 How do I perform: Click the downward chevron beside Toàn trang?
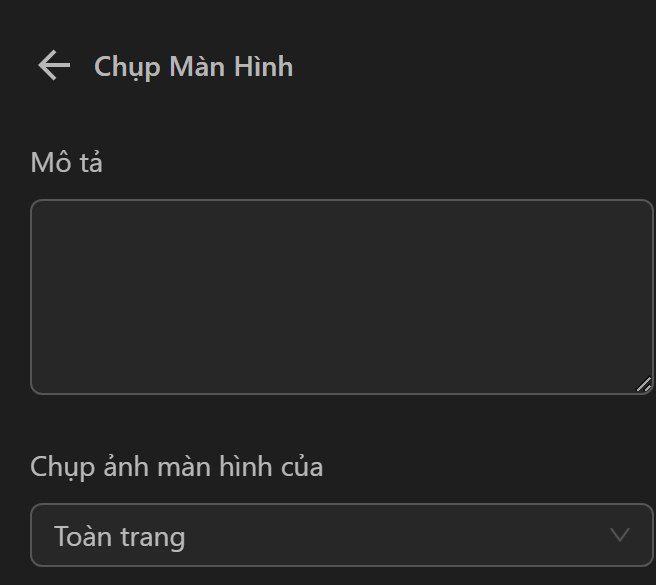point(620,535)
